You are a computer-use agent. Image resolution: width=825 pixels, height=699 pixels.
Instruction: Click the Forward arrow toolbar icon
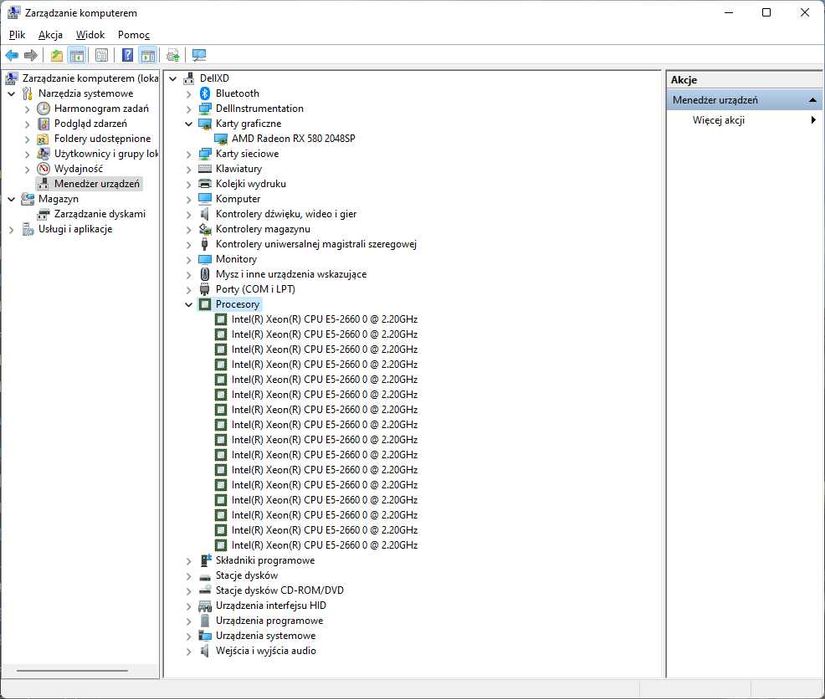[31, 55]
